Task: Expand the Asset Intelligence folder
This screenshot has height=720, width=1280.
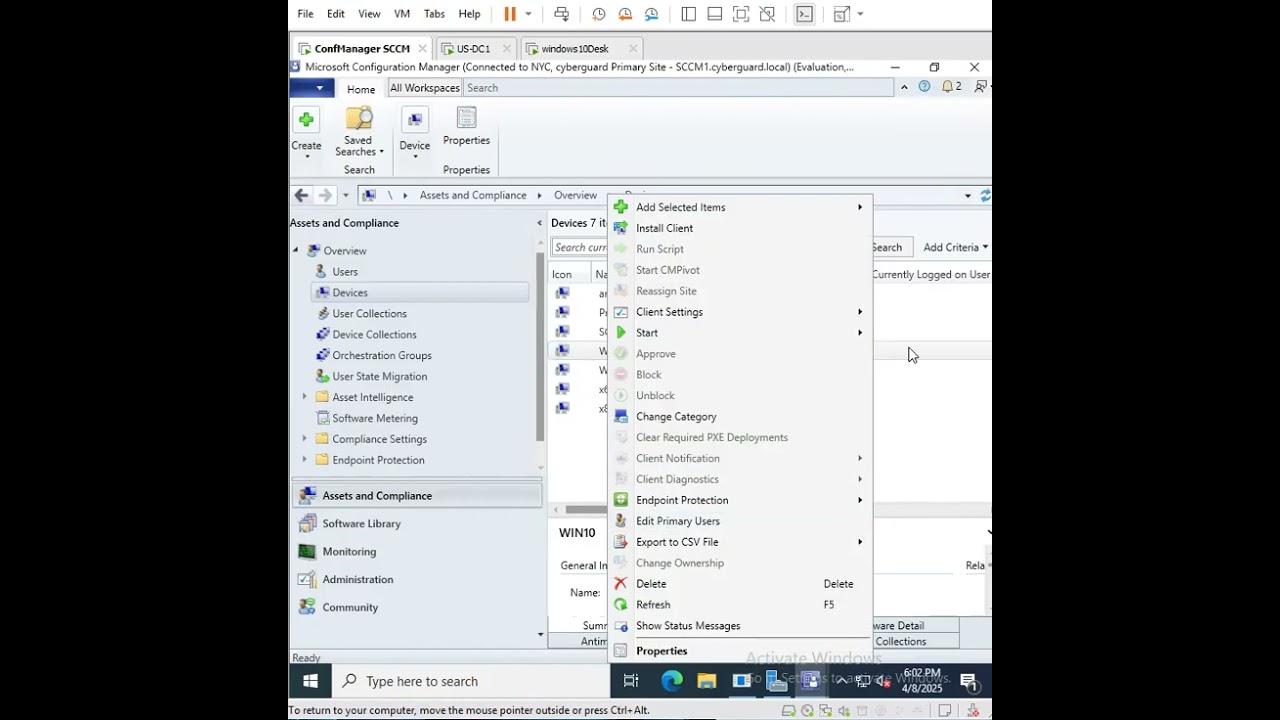Action: [x=305, y=397]
